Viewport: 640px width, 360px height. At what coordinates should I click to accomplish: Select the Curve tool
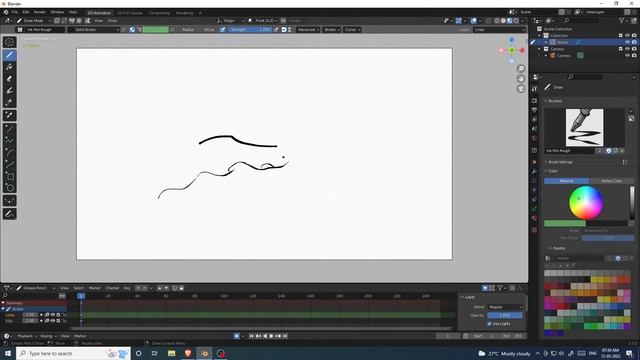click(9, 164)
